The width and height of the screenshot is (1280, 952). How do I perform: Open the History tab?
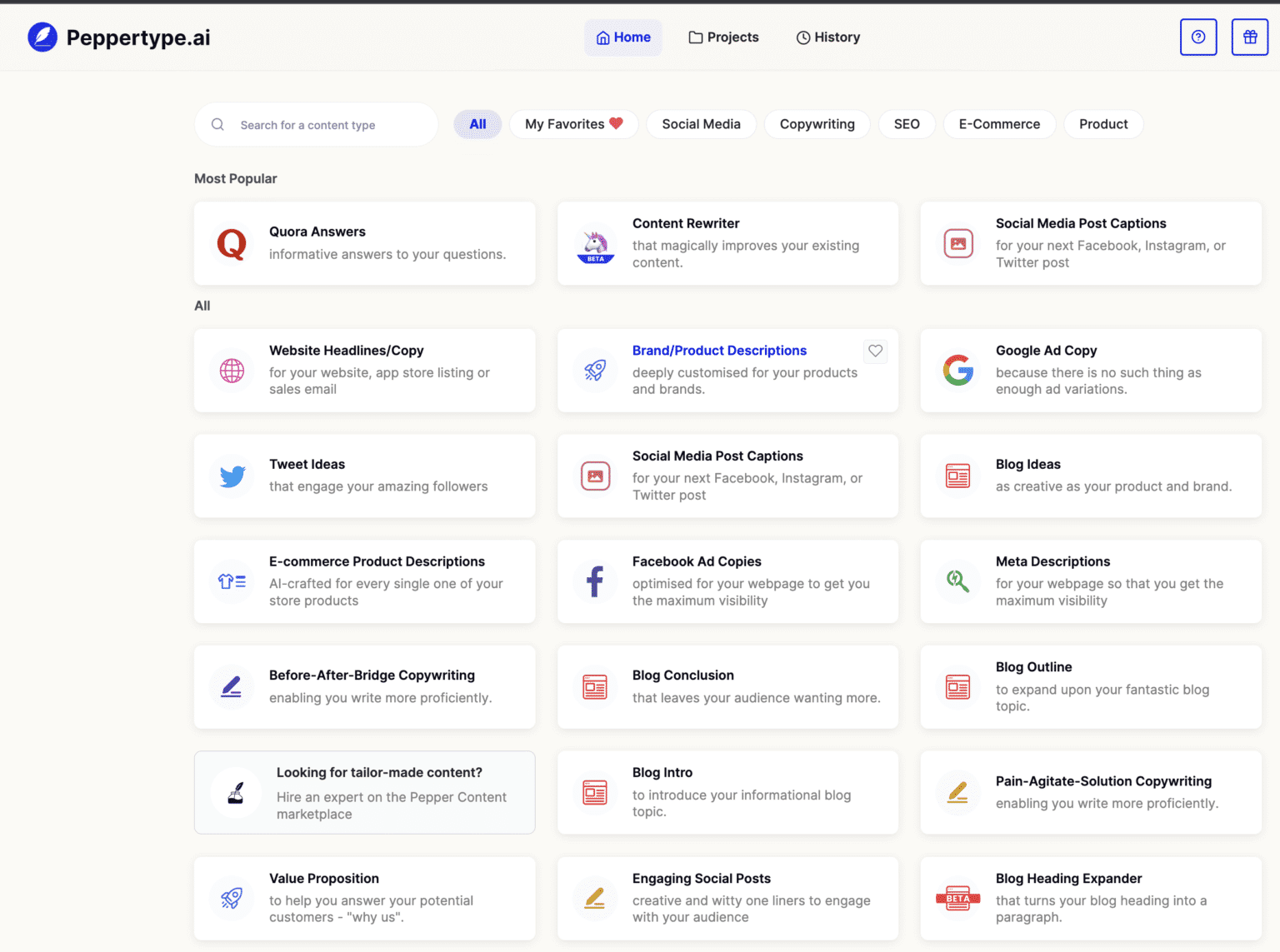coord(828,37)
